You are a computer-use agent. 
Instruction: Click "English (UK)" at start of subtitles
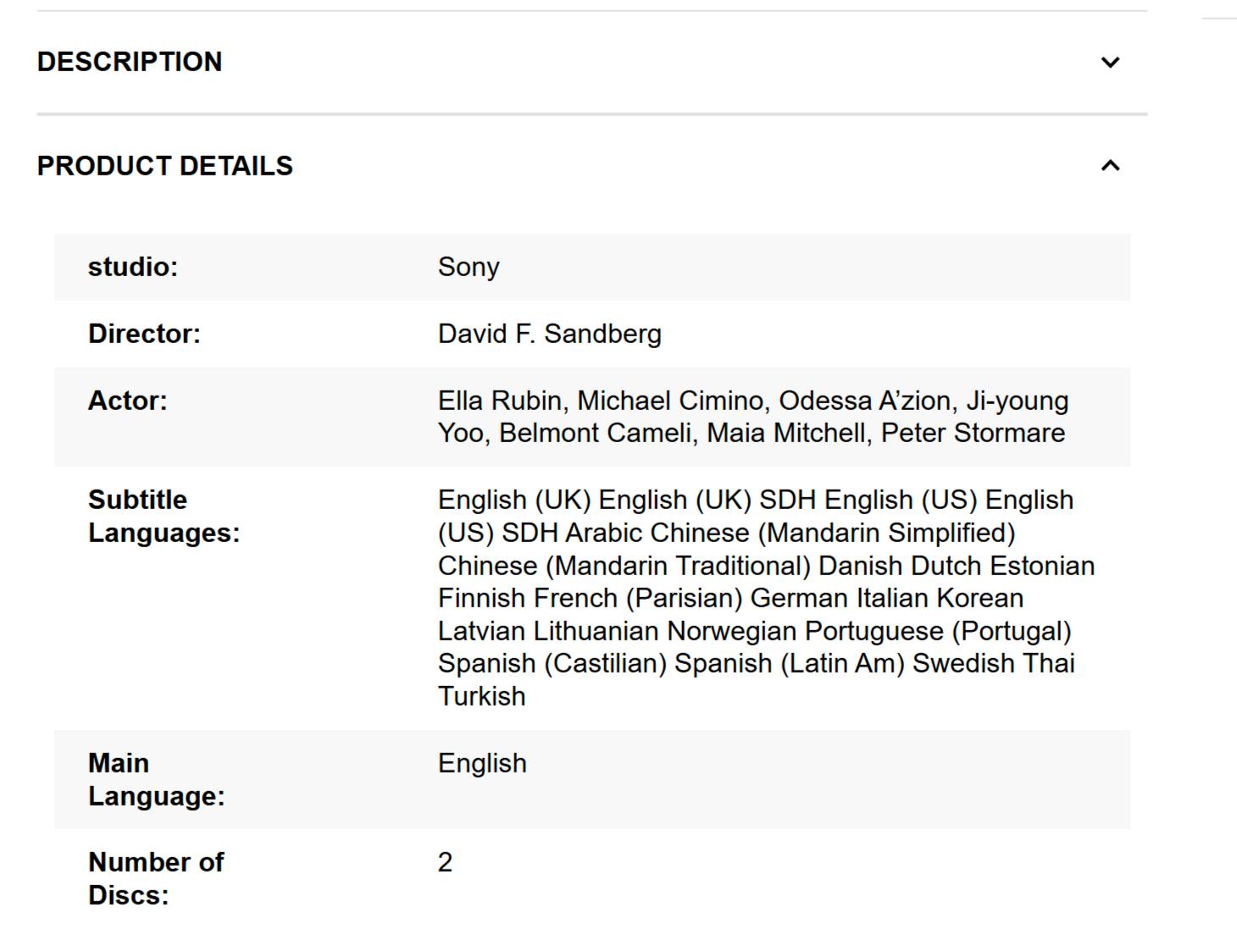pos(513,500)
